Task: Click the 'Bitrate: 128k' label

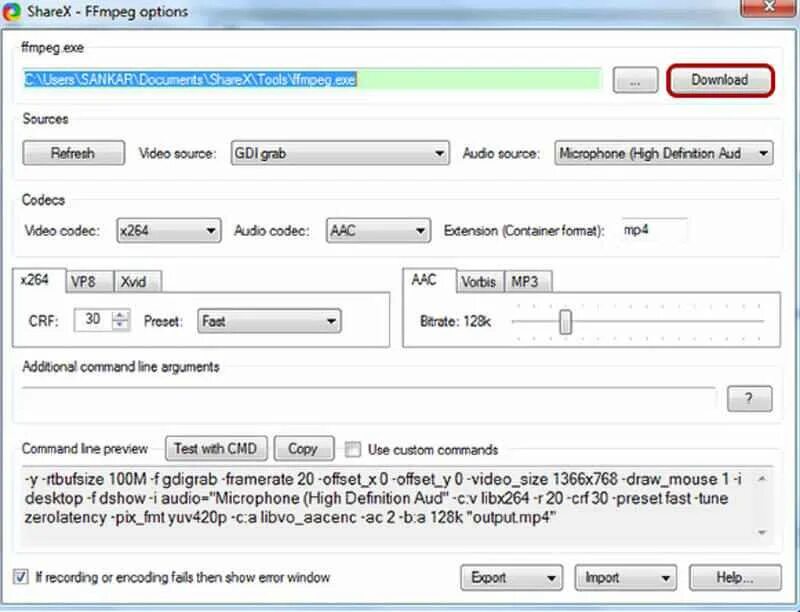Action: click(456, 321)
